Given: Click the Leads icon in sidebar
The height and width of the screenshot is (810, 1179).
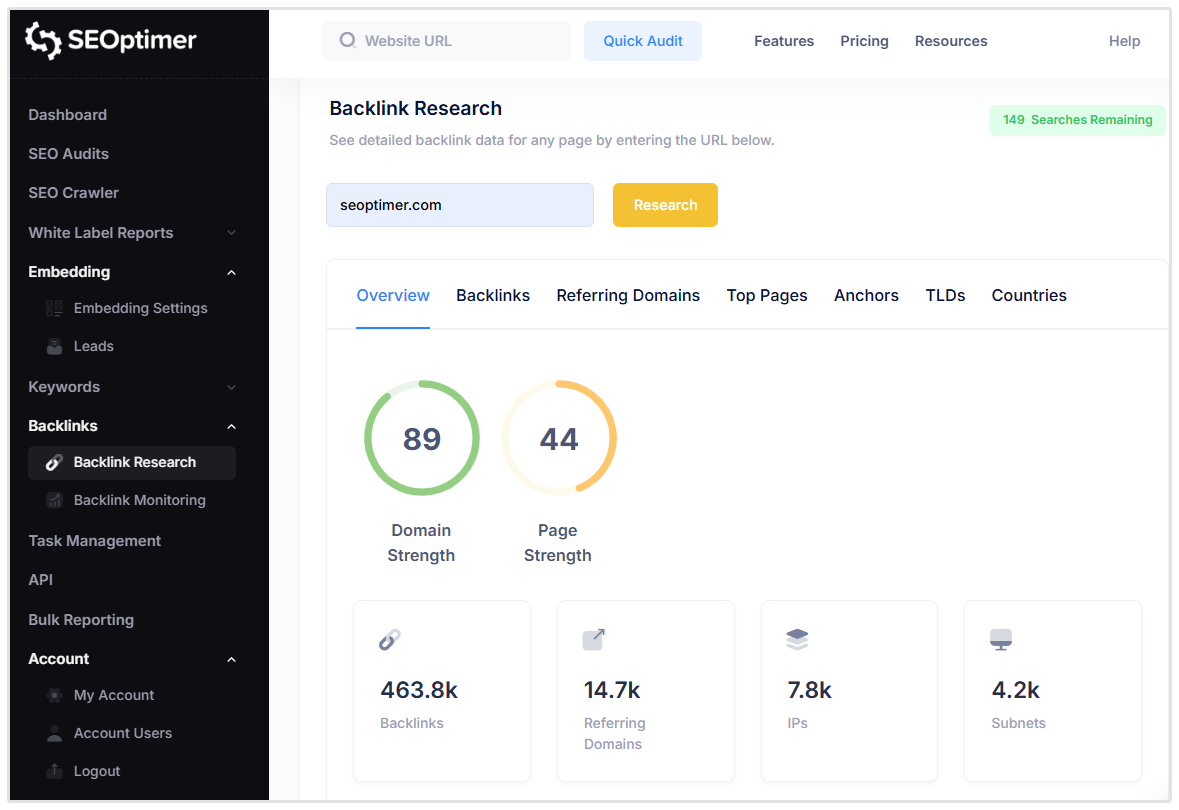Looking at the screenshot, I should coord(54,347).
